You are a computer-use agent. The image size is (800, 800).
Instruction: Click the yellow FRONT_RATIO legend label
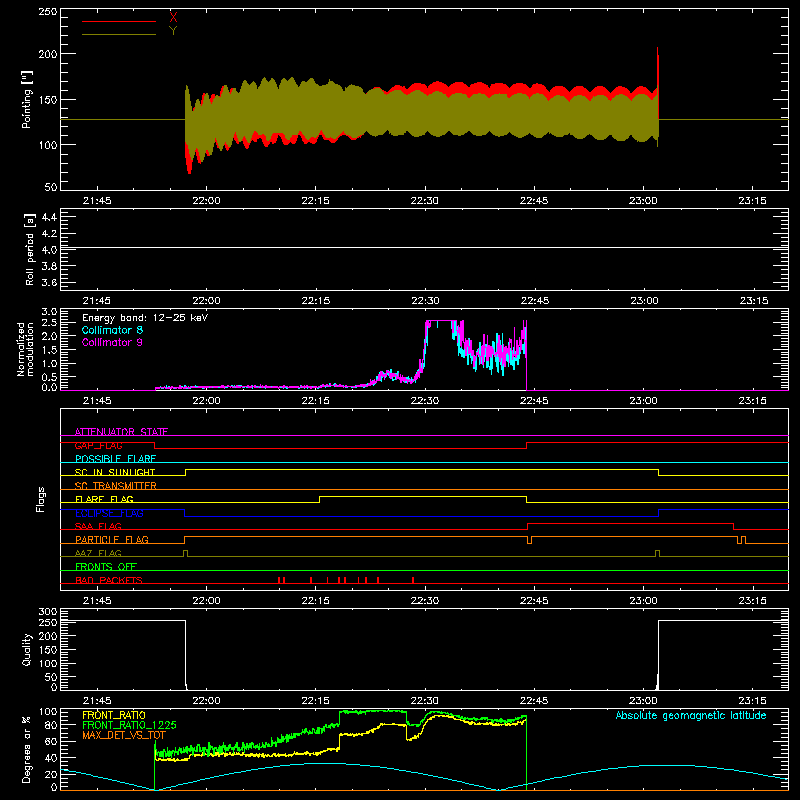pyautogui.click(x=114, y=715)
